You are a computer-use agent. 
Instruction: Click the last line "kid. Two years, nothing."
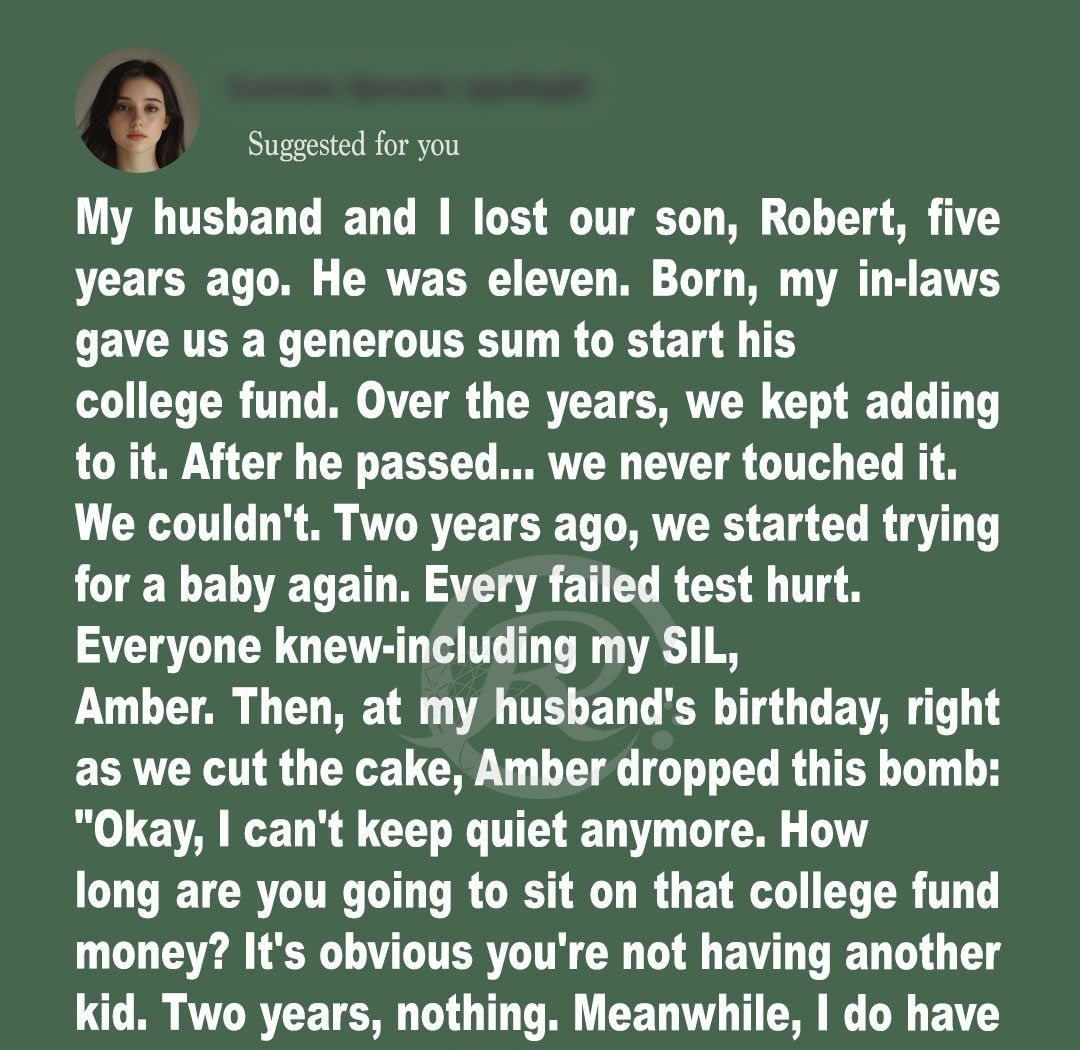coord(538,1014)
